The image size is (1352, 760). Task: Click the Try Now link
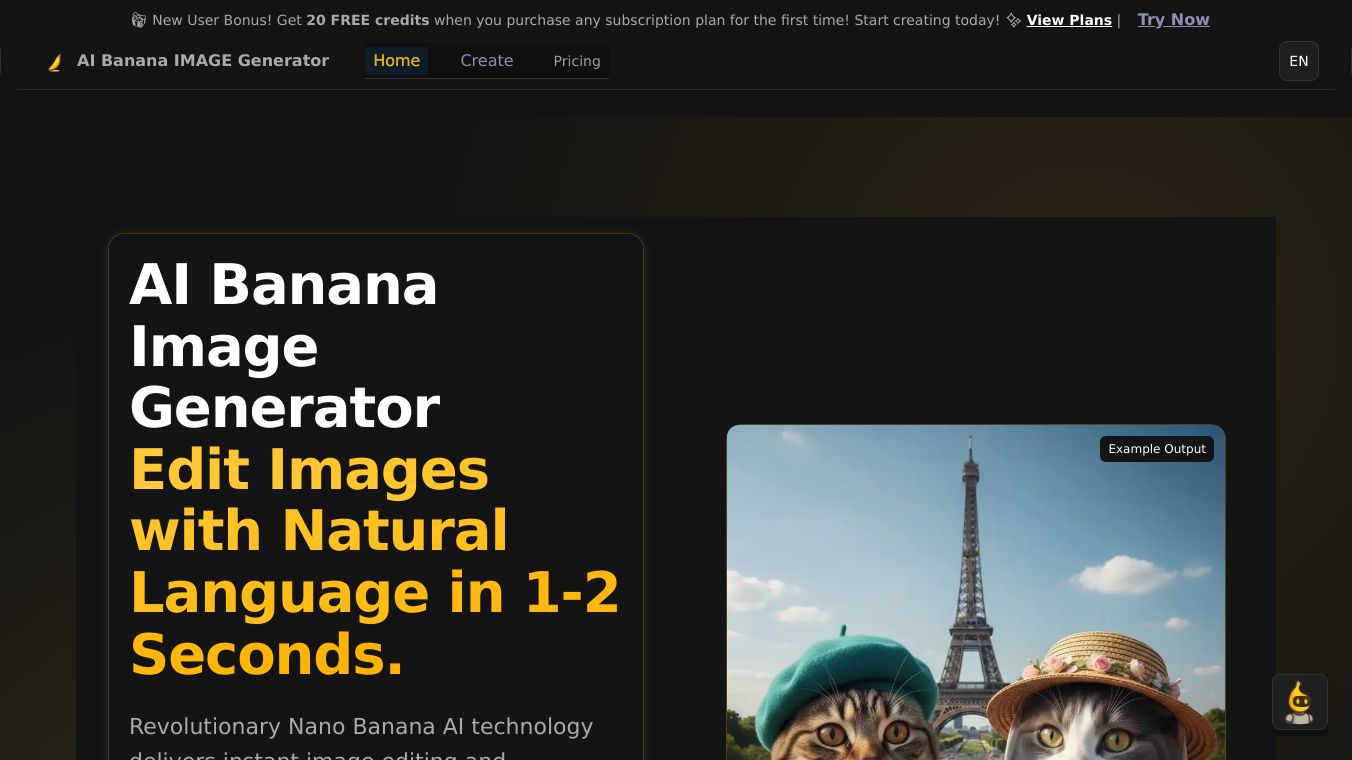1173,20
